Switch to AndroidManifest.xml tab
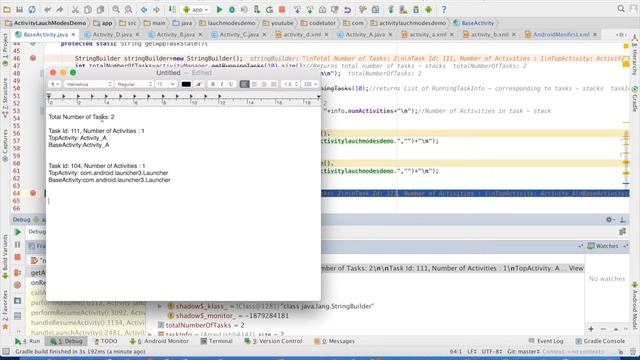Screen dimensions: 640x360 [x=561, y=34]
